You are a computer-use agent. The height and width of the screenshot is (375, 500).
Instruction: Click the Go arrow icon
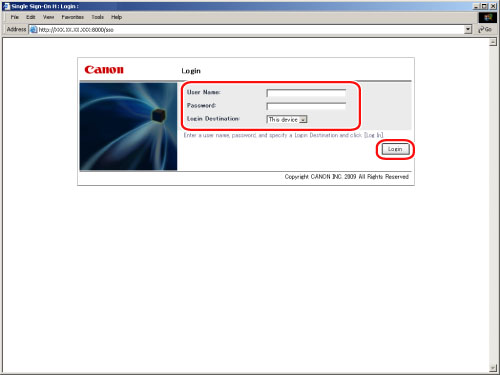click(x=481, y=30)
